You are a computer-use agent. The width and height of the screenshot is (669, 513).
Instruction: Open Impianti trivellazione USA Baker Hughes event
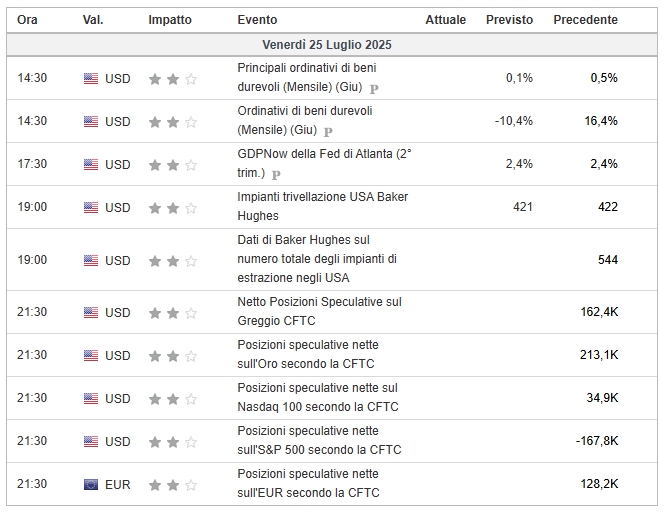click(x=323, y=206)
